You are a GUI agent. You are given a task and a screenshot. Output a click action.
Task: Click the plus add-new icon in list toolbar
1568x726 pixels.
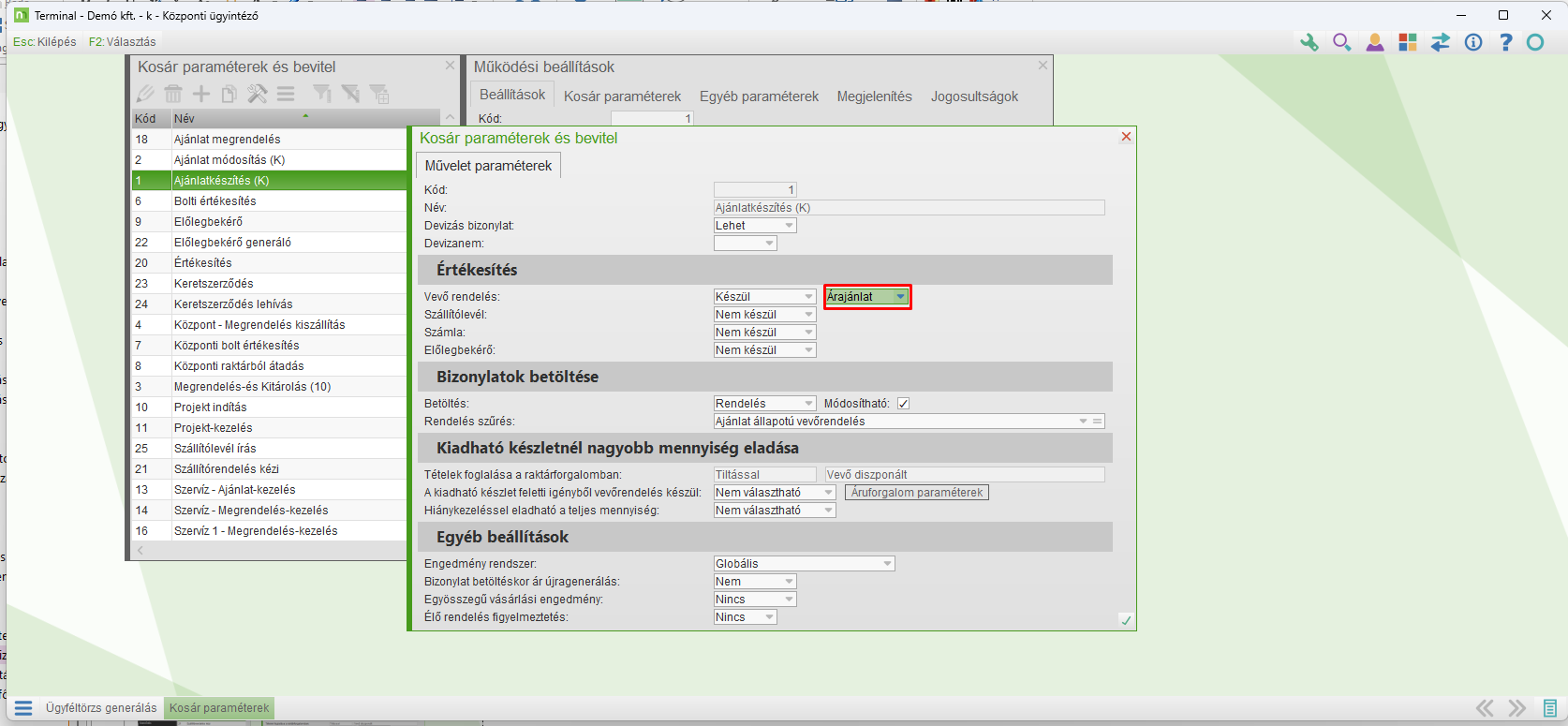click(x=201, y=94)
